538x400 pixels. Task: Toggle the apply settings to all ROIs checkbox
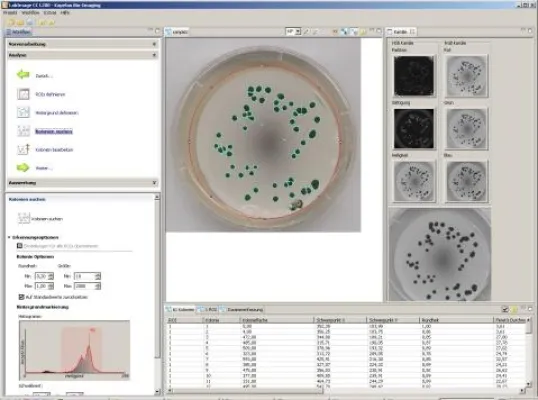[x=20, y=246]
